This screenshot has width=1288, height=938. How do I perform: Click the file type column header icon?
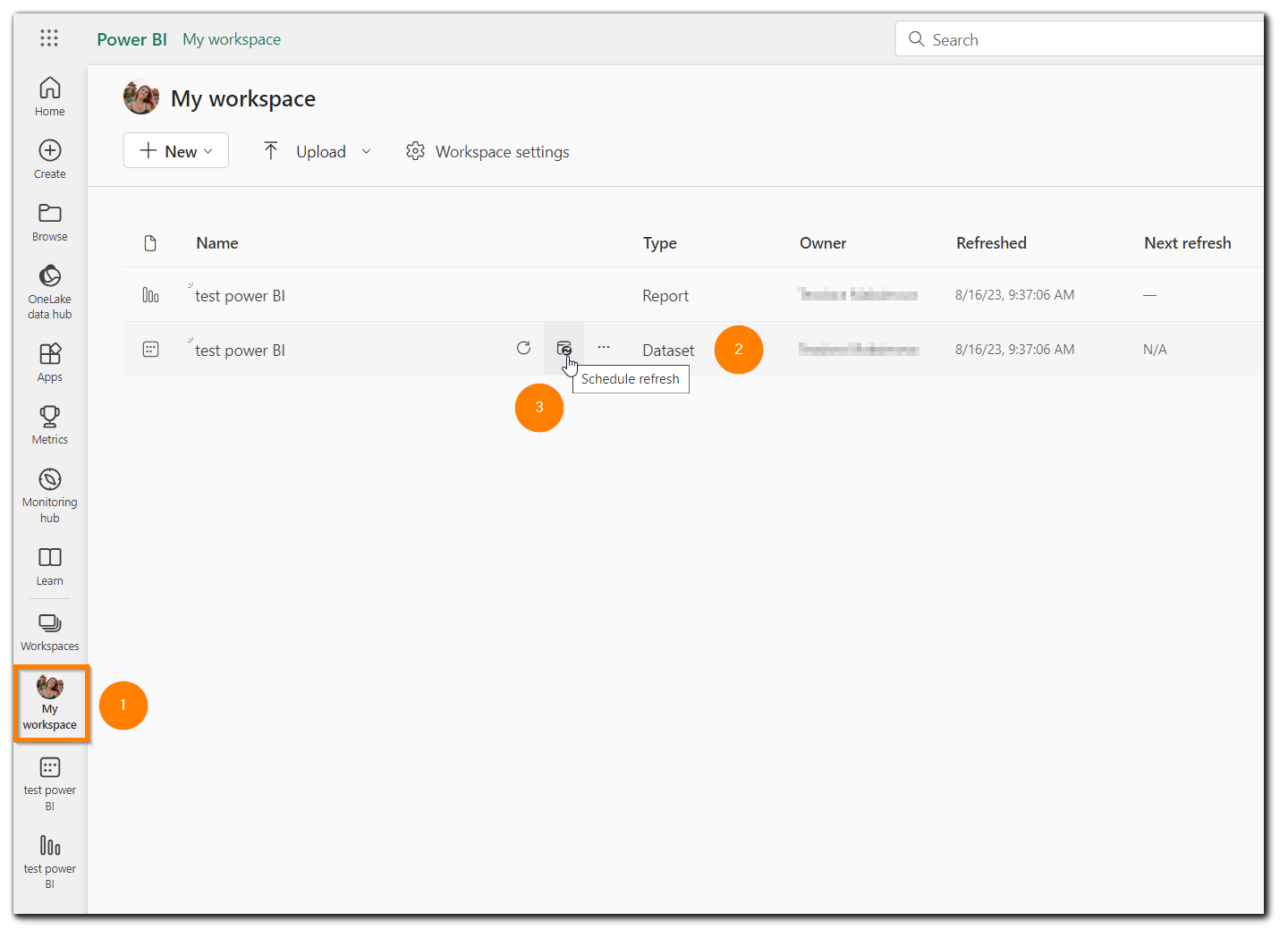(x=150, y=243)
